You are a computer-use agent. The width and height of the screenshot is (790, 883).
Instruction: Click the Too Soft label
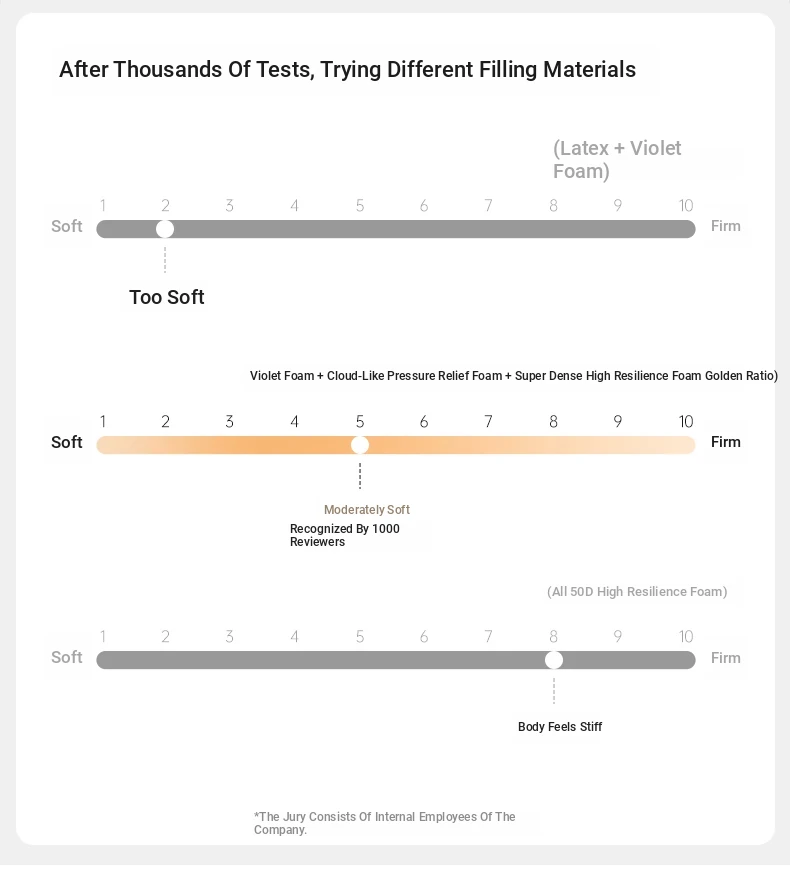167,297
